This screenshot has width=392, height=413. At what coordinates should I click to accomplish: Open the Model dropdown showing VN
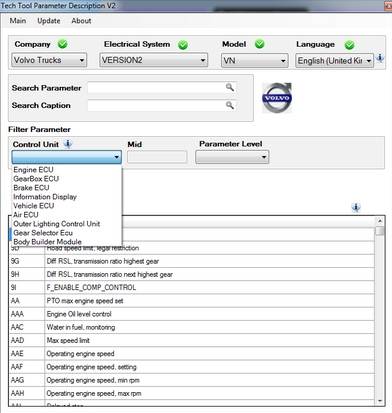(x=255, y=61)
